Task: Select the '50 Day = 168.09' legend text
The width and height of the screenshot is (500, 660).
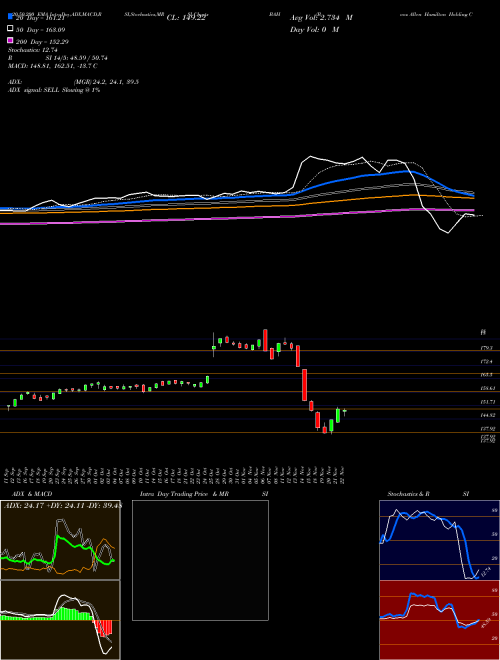Action: click(41, 30)
